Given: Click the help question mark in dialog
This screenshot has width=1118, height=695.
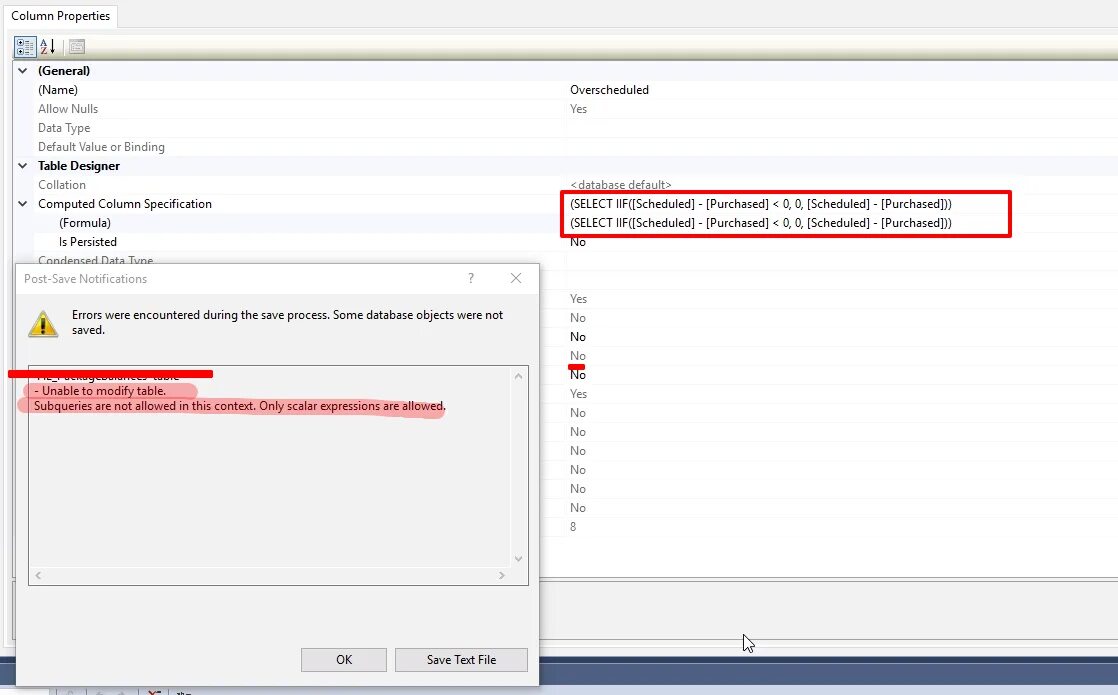Looking at the screenshot, I should [471, 278].
